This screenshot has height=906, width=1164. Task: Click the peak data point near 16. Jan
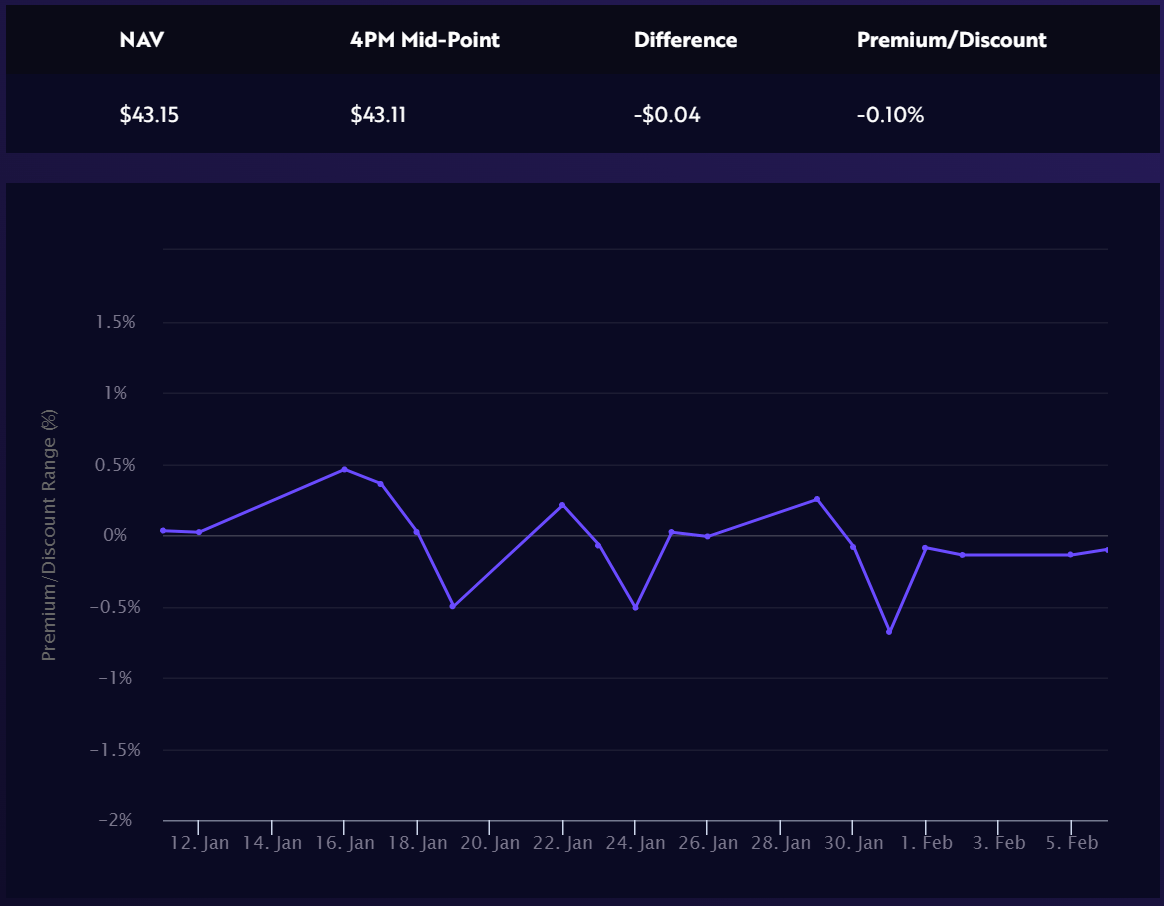[345, 468]
